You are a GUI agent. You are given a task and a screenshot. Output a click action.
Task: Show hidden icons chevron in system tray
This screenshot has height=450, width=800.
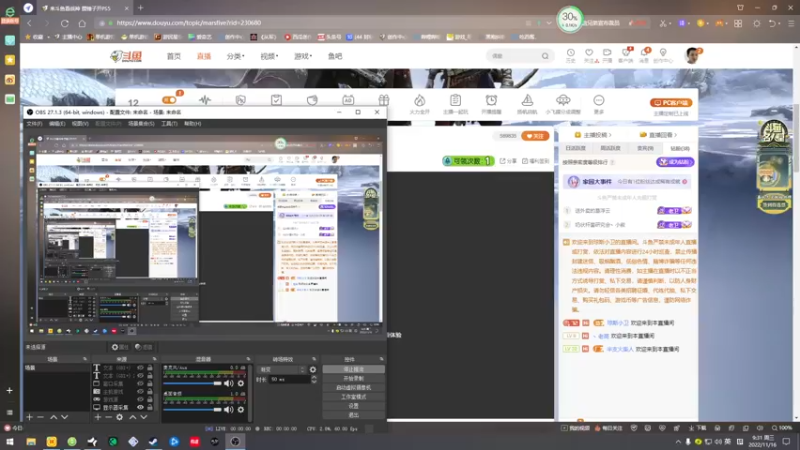point(678,442)
